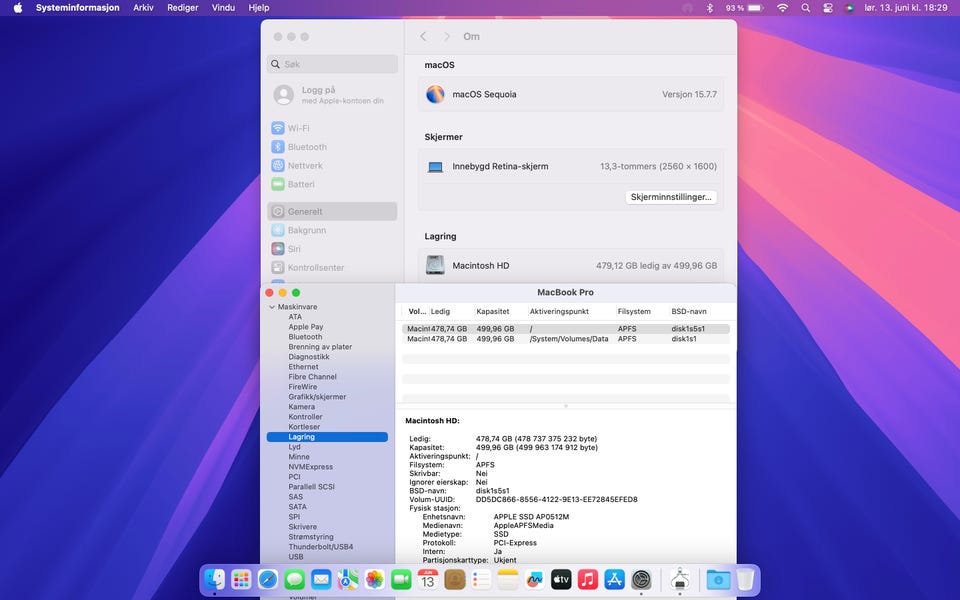Open Mail app in the Dock
The image size is (960, 600).
(321, 579)
